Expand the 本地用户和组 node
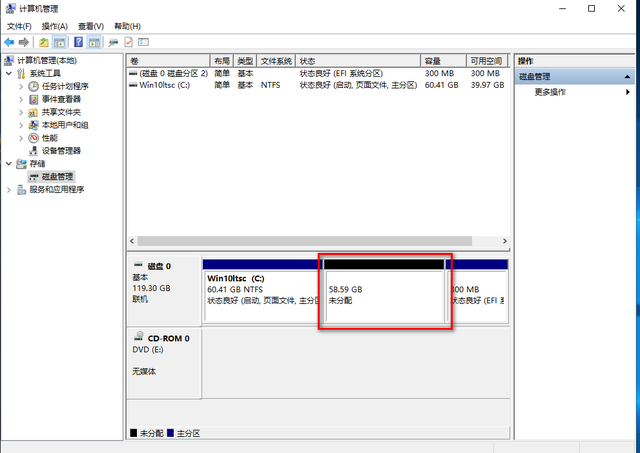Screen dimensions: 640x453 click(x=21, y=125)
